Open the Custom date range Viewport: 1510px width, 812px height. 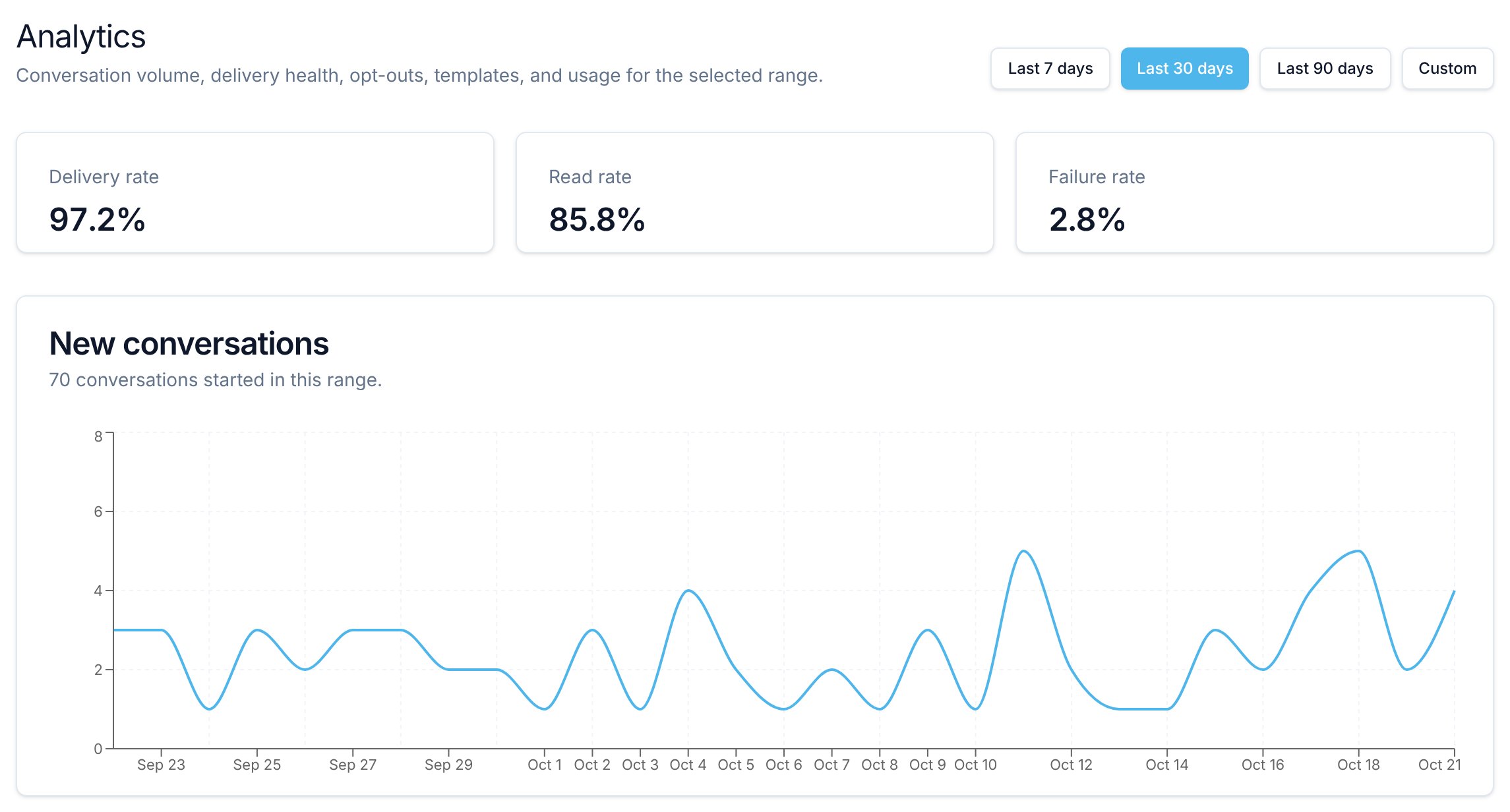(x=1447, y=69)
